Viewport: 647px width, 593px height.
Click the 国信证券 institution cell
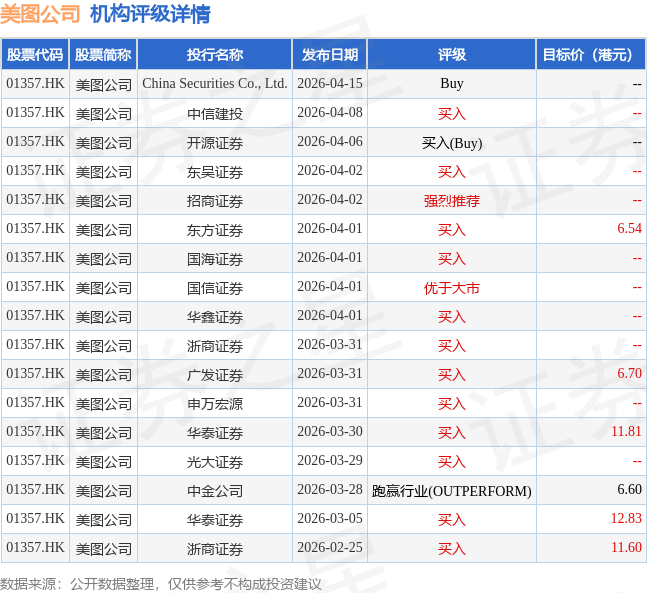click(x=215, y=288)
